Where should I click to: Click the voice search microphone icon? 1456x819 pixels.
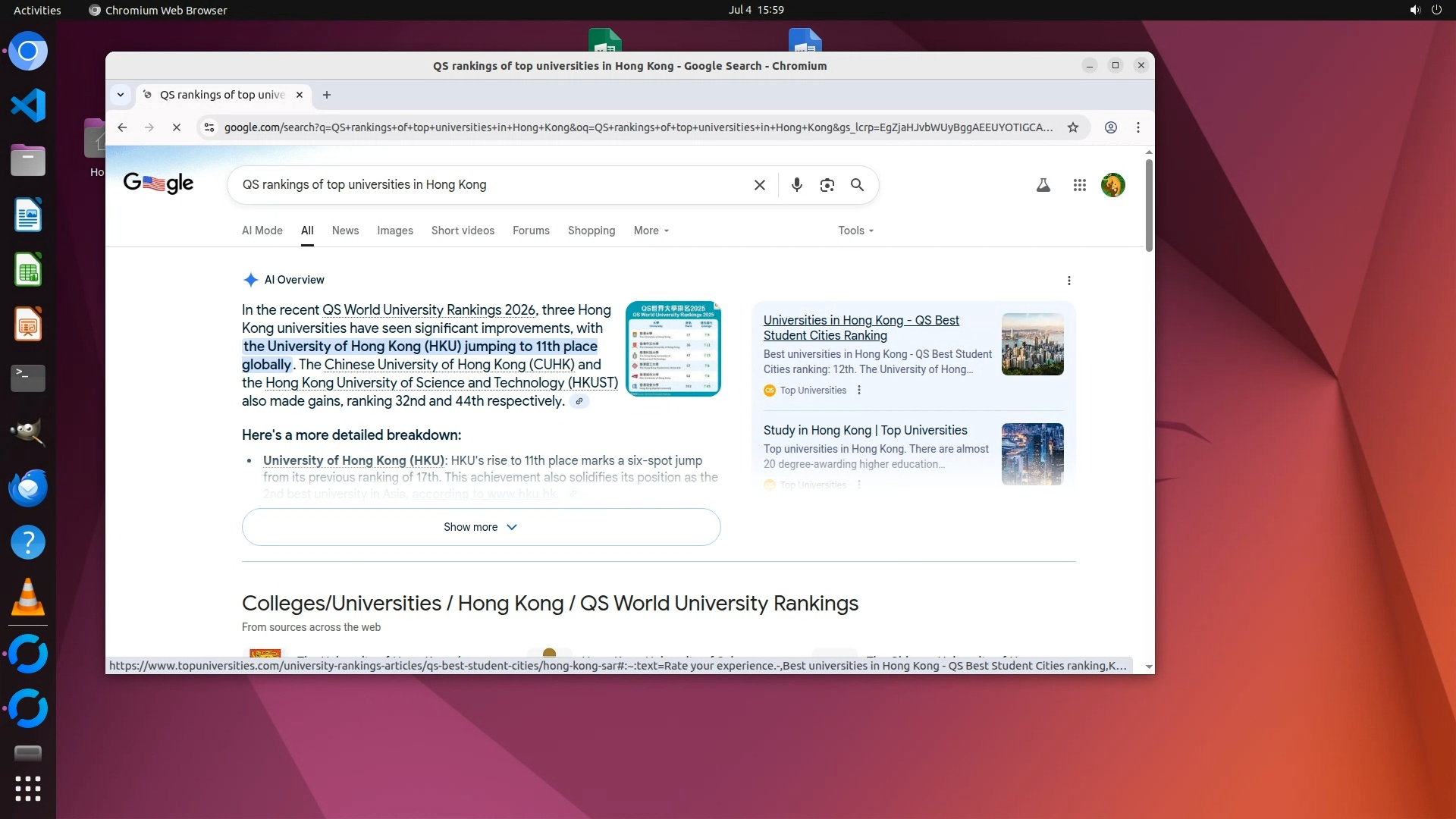tap(796, 185)
